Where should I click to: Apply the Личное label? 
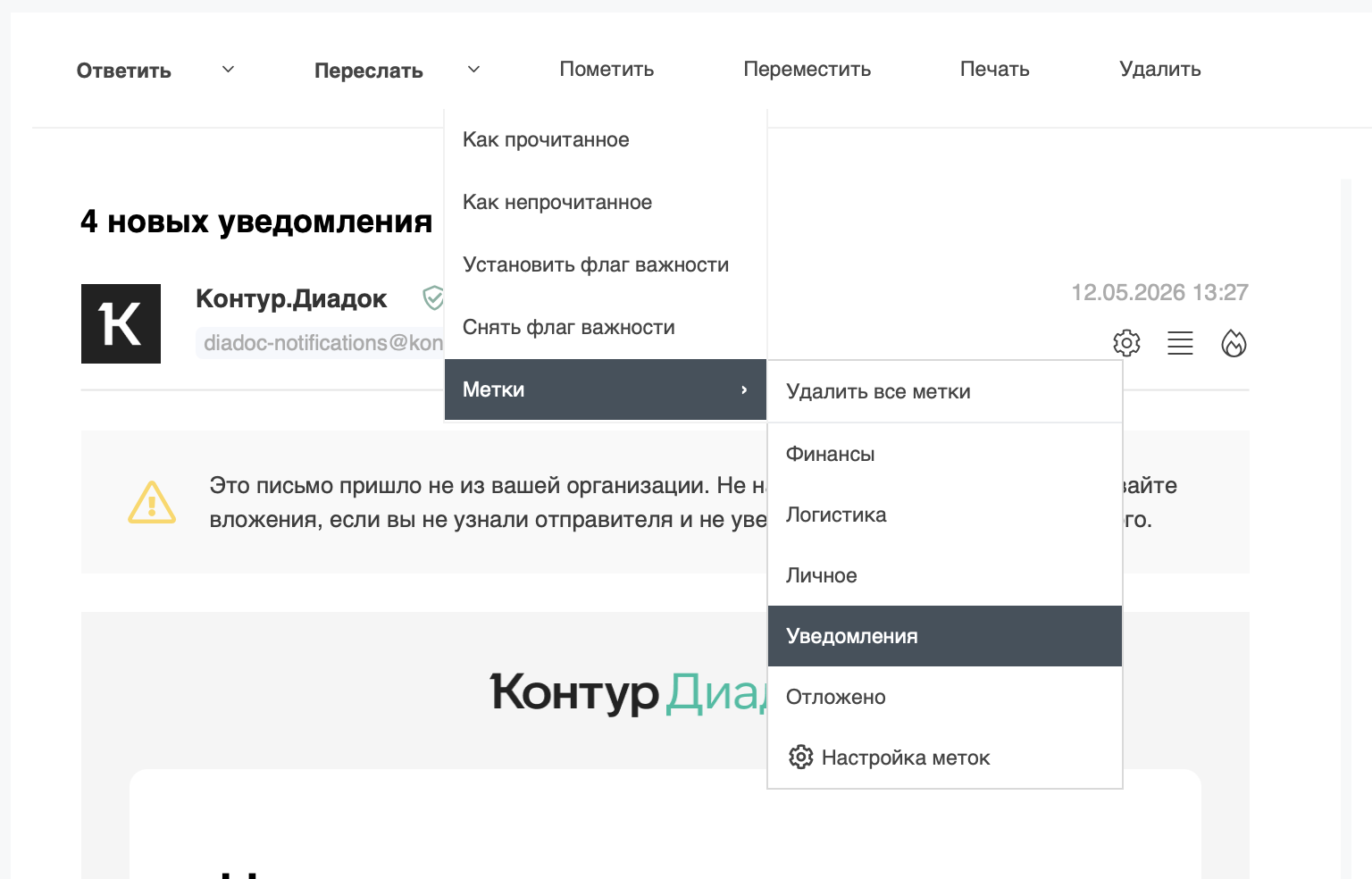tap(945, 575)
